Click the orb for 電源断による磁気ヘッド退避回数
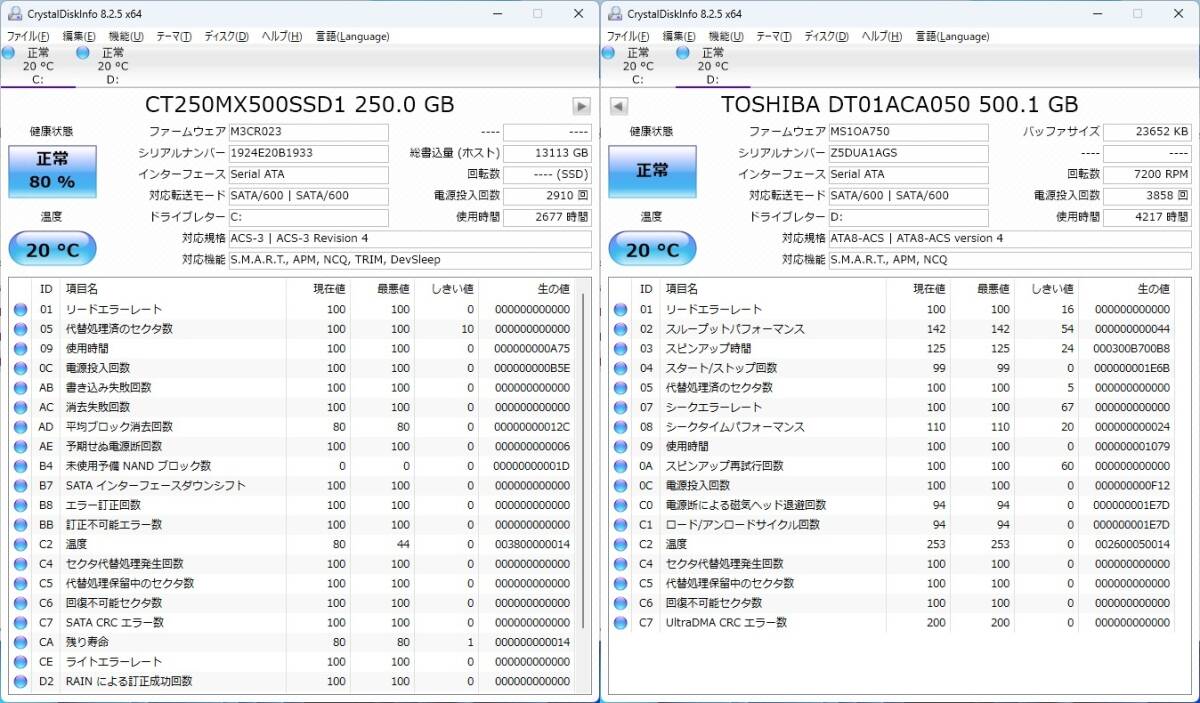 coord(621,505)
